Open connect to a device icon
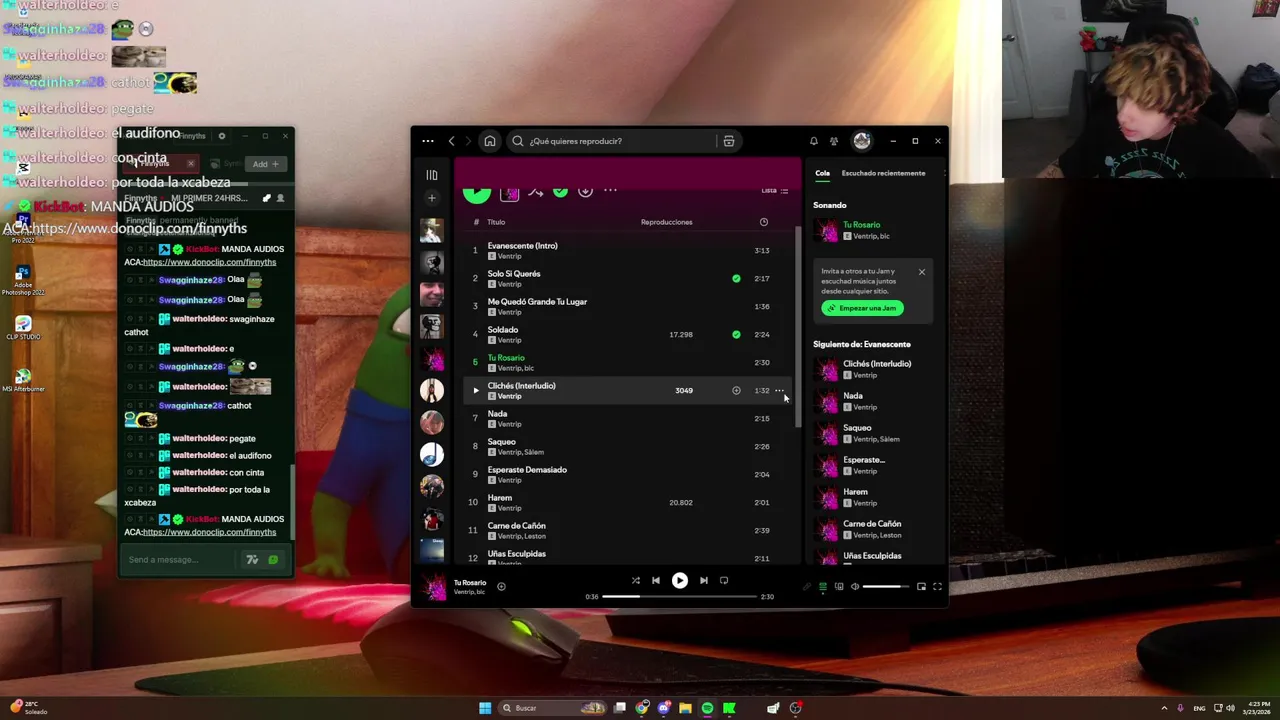 click(x=839, y=587)
